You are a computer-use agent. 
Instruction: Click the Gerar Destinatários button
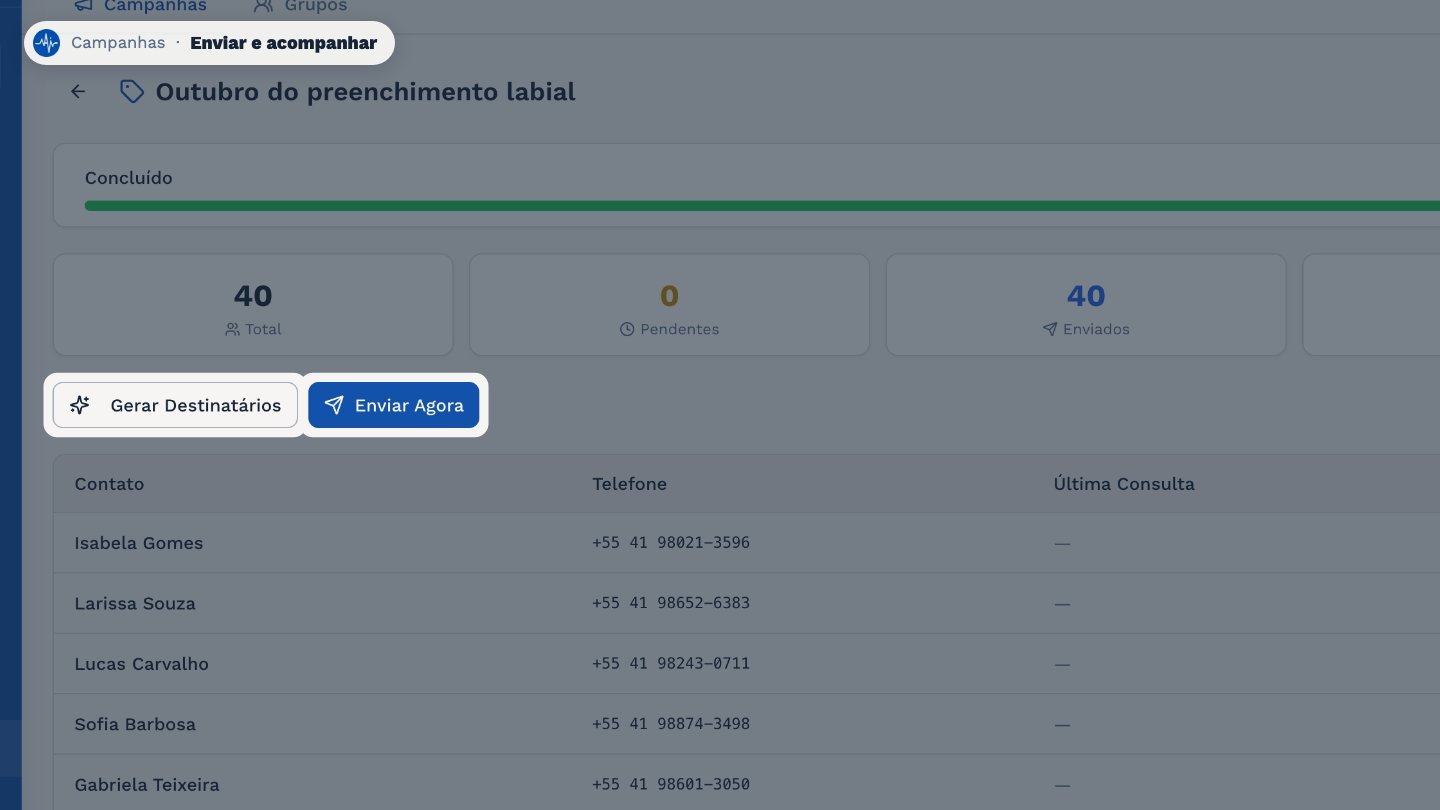pos(175,405)
